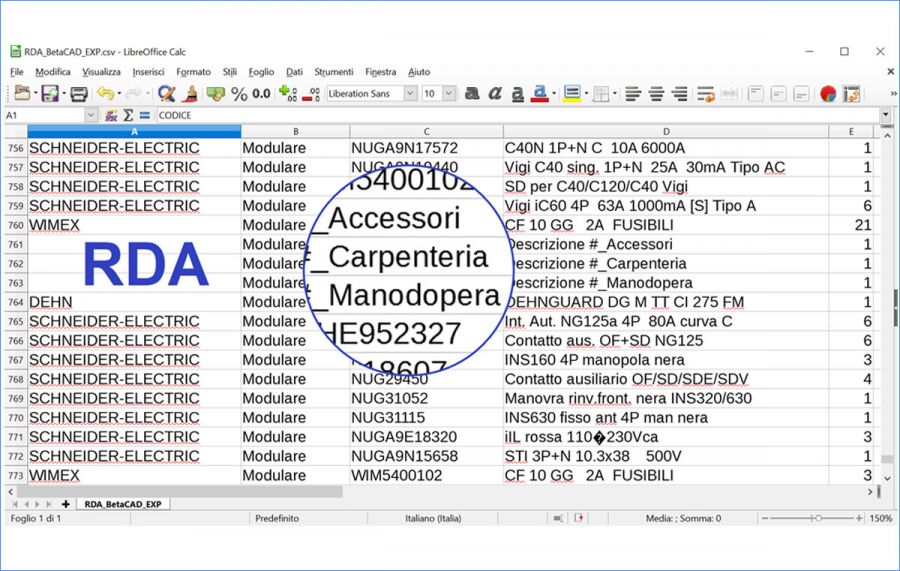Viewport: 900px width, 571px height.
Task: Remove a decimal place
Action: click(x=311, y=94)
